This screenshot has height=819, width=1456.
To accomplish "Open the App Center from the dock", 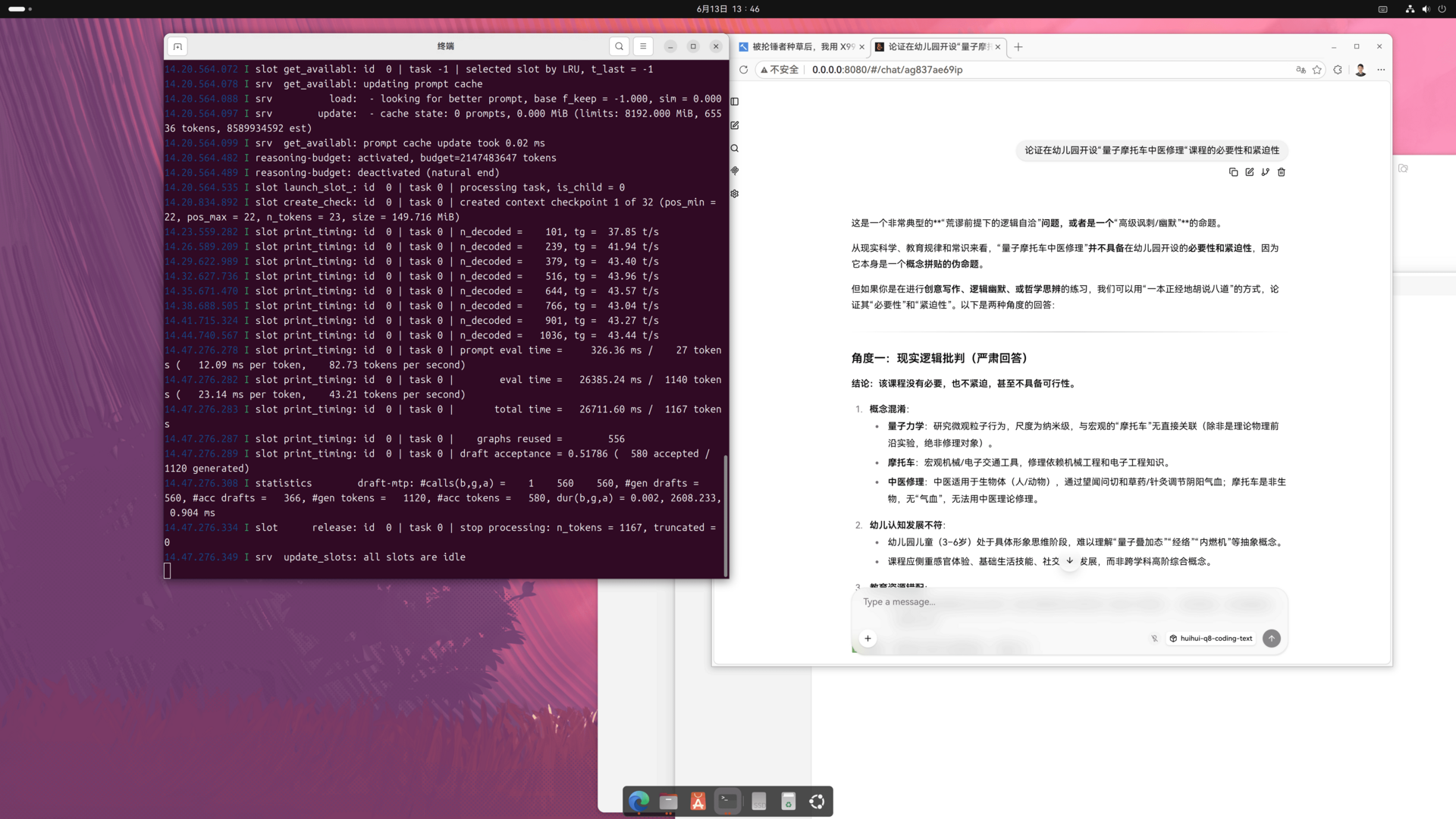I will [x=698, y=801].
